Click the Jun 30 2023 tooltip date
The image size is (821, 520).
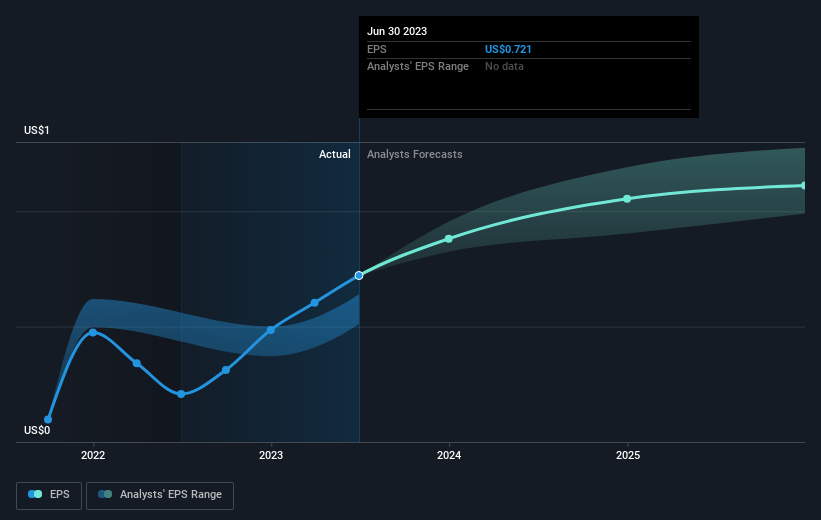pos(397,31)
